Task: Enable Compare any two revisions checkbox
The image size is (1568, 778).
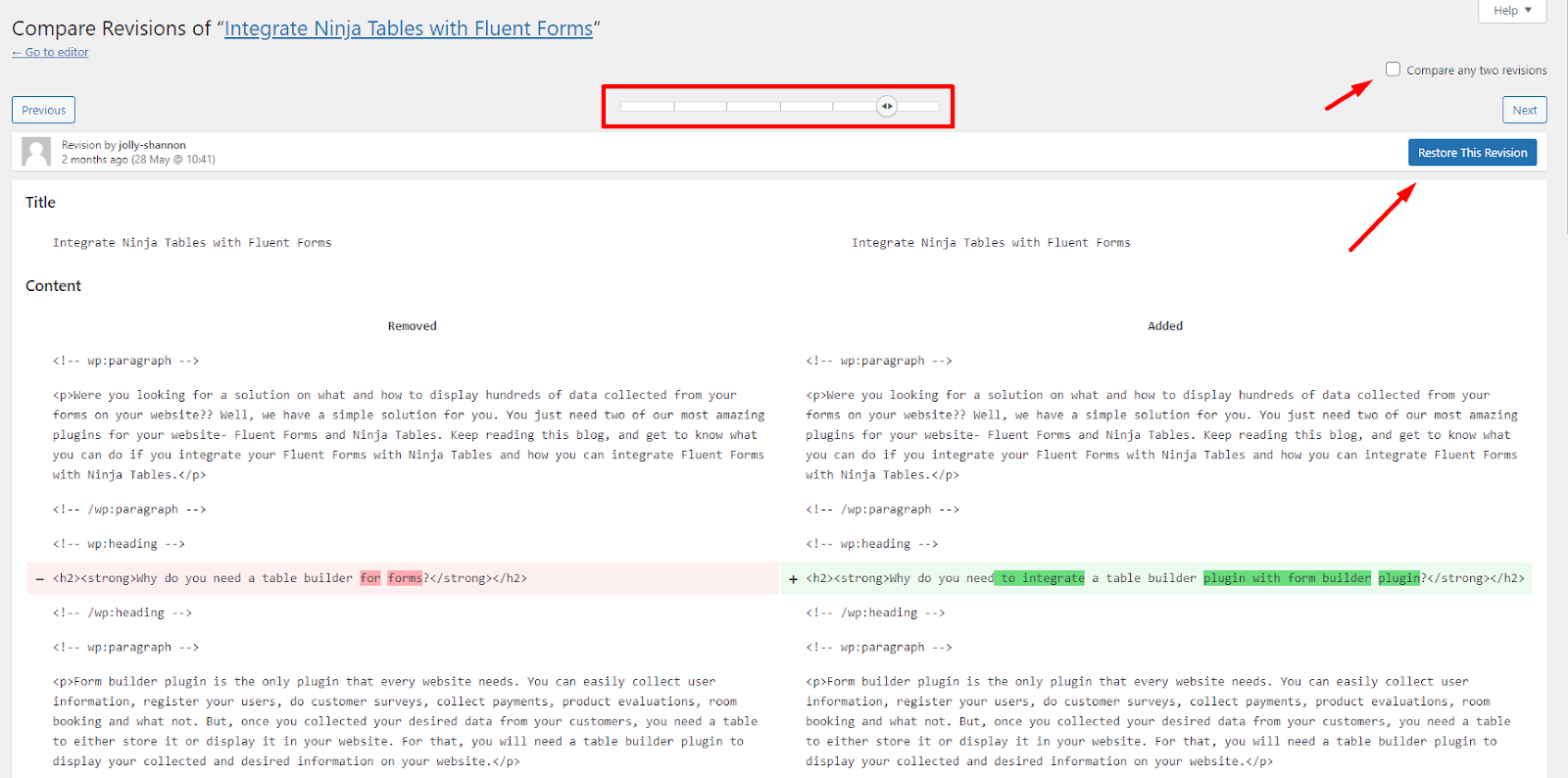Action: [x=1393, y=70]
